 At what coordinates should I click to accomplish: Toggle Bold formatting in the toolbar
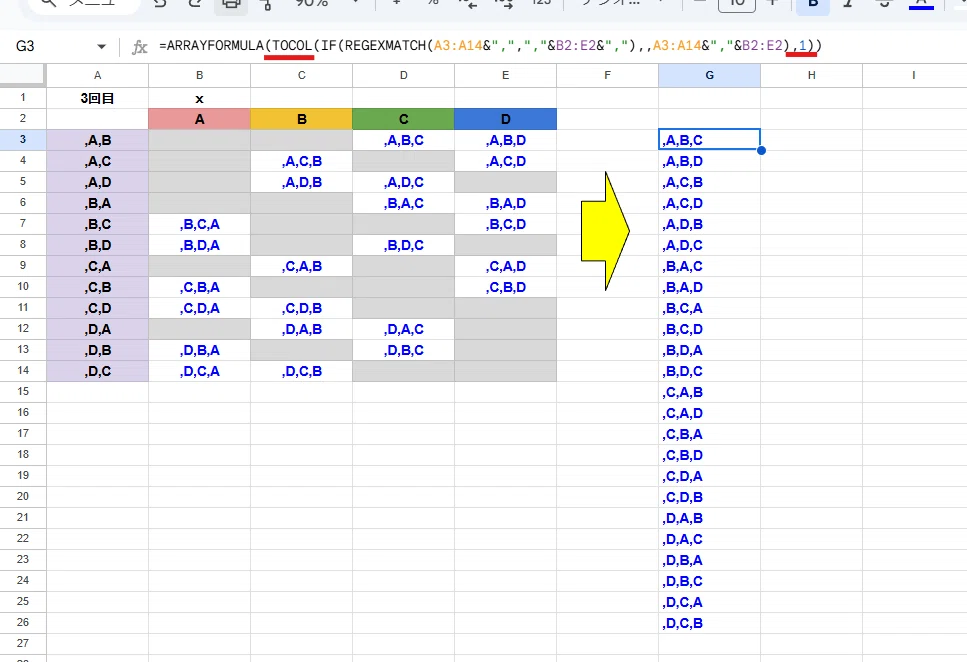click(813, 4)
